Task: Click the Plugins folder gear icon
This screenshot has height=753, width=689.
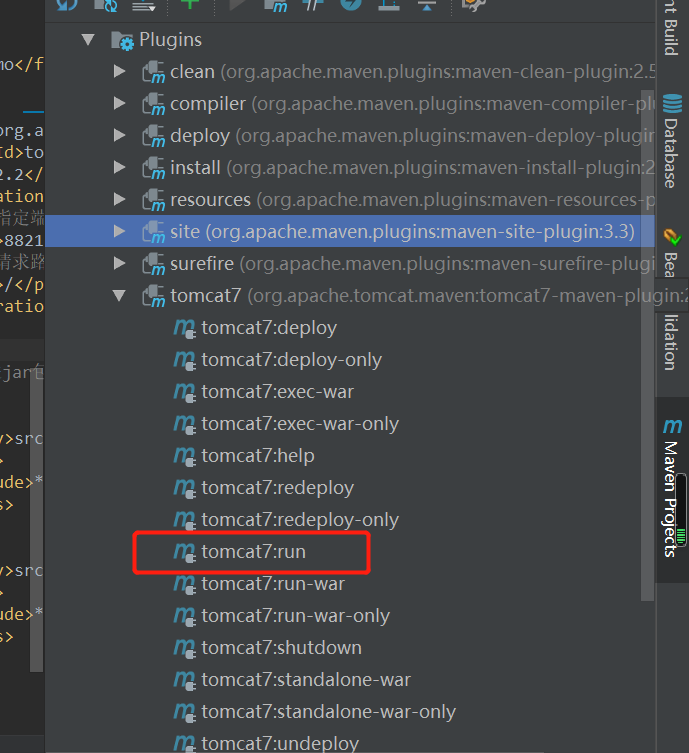Action: click(122, 41)
